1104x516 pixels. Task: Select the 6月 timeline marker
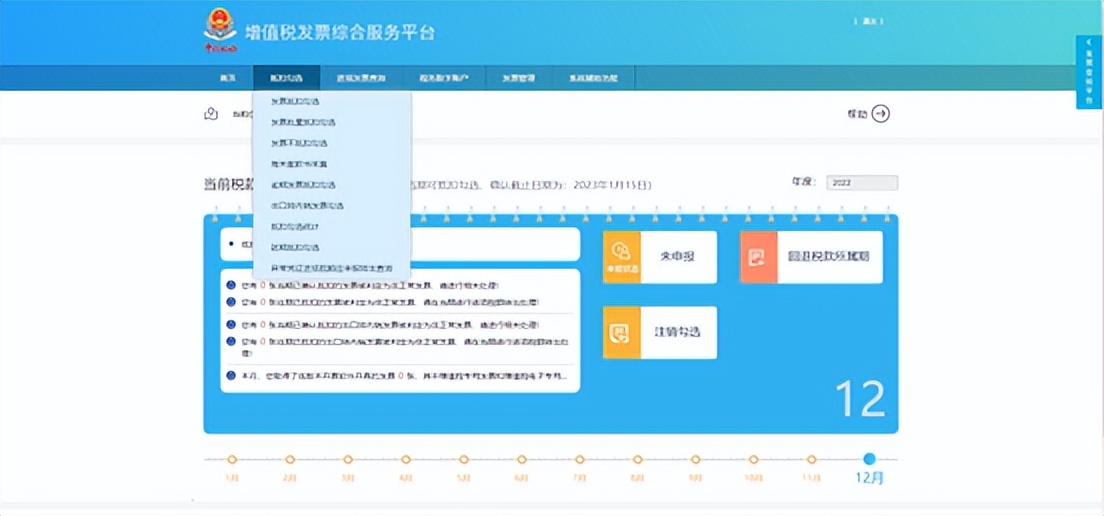point(522,460)
